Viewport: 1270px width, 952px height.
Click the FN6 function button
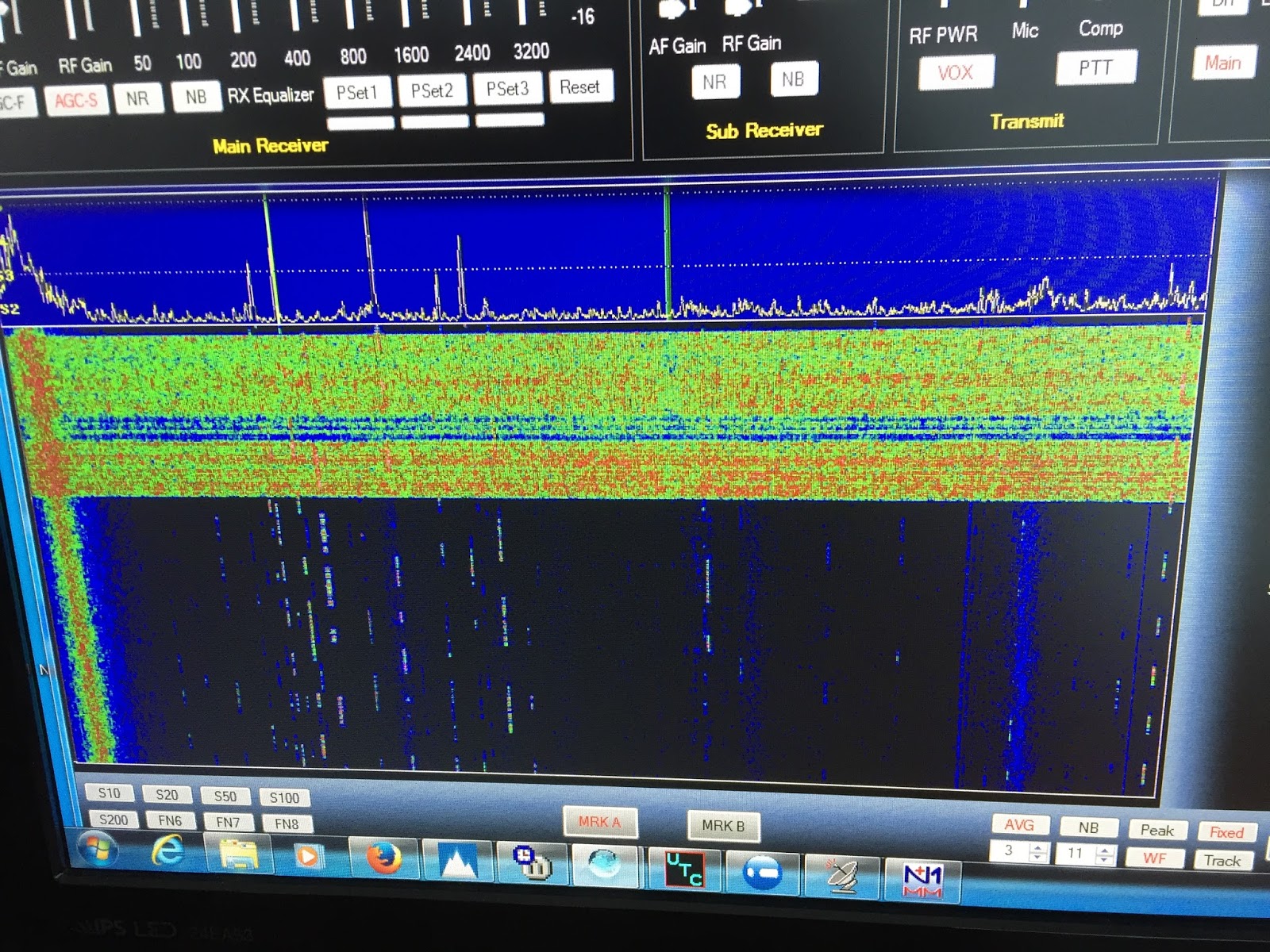(171, 820)
